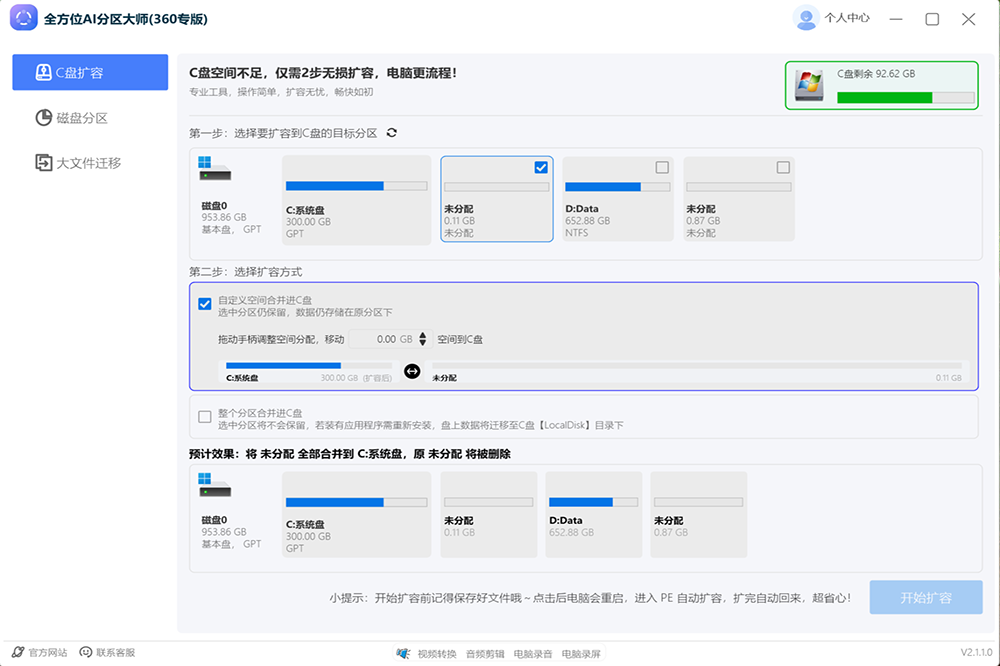Click the refresh icon next to step one
Screen dimensions: 1000x666
[x=391, y=133]
